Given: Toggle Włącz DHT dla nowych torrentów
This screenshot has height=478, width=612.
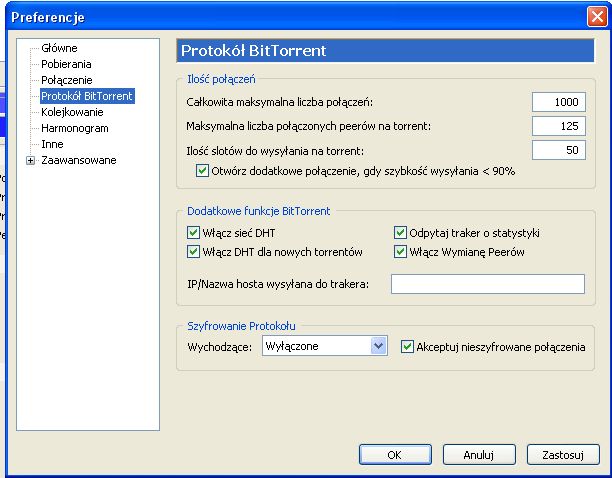Looking at the screenshot, I should (194, 252).
